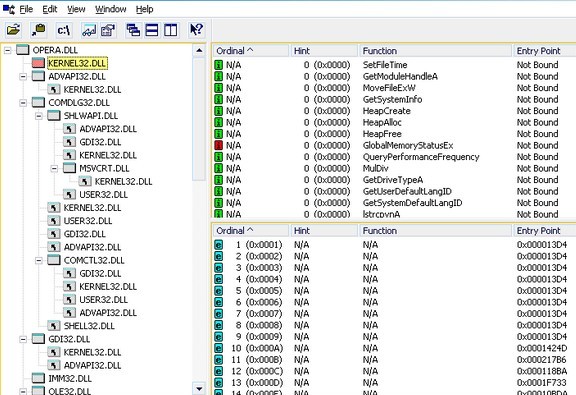This screenshot has height=395, width=576.
Task: Click the export icon for ordinal 13 (0x000D)
Action: pos(219,383)
